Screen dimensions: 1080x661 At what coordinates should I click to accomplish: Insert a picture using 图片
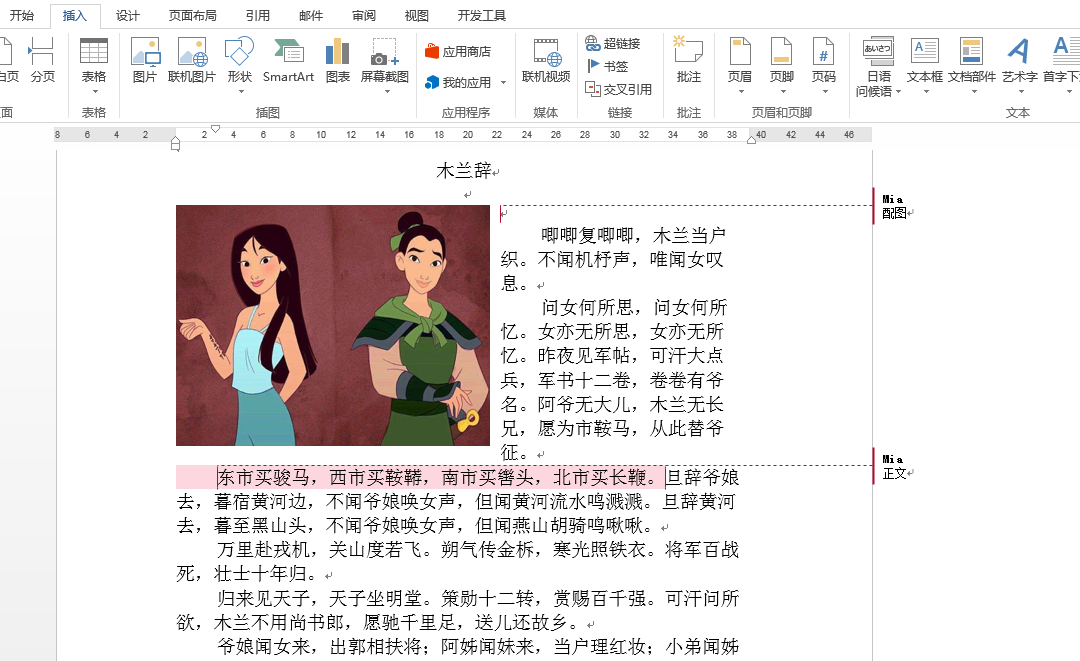coord(145,60)
